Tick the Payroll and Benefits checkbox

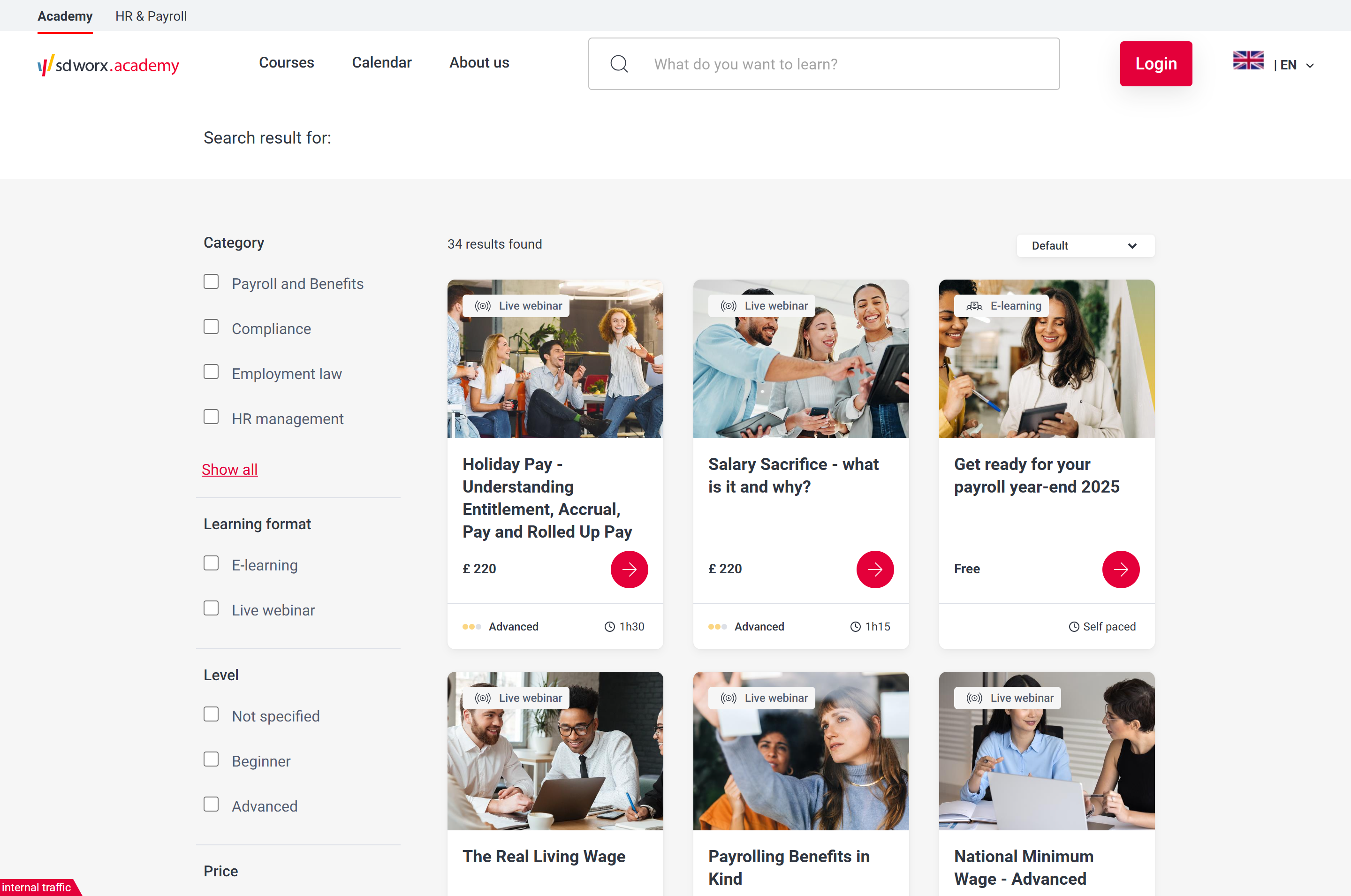point(211,282)
